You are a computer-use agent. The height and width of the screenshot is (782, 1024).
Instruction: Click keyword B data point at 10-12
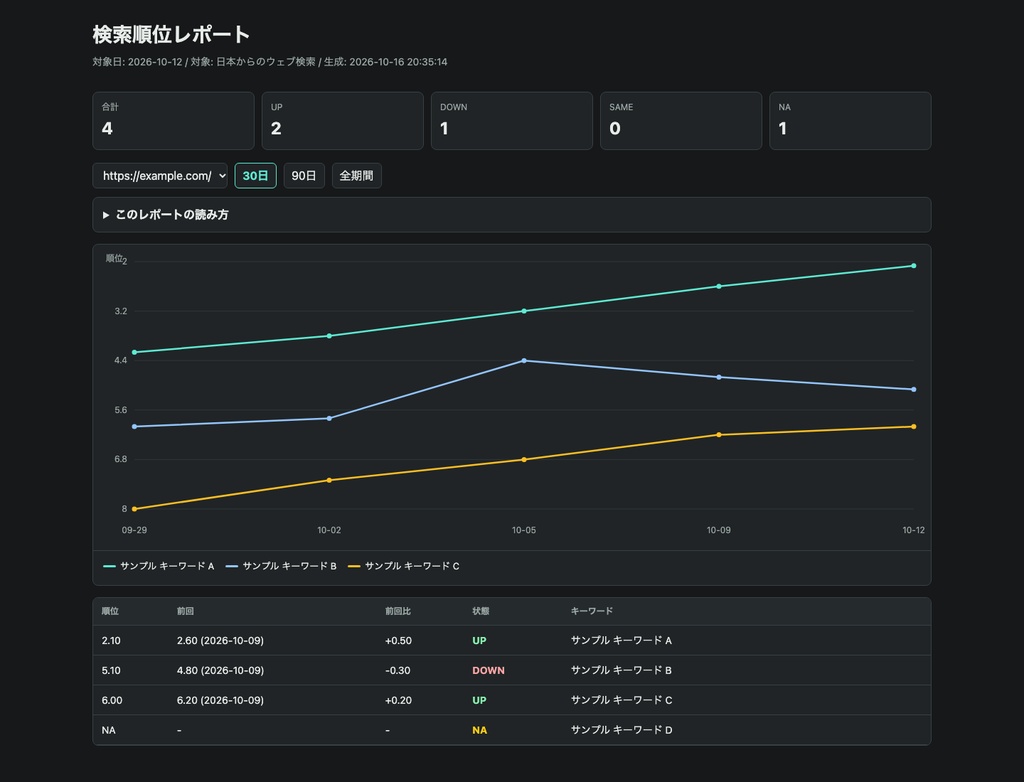(x=913, y=389)
